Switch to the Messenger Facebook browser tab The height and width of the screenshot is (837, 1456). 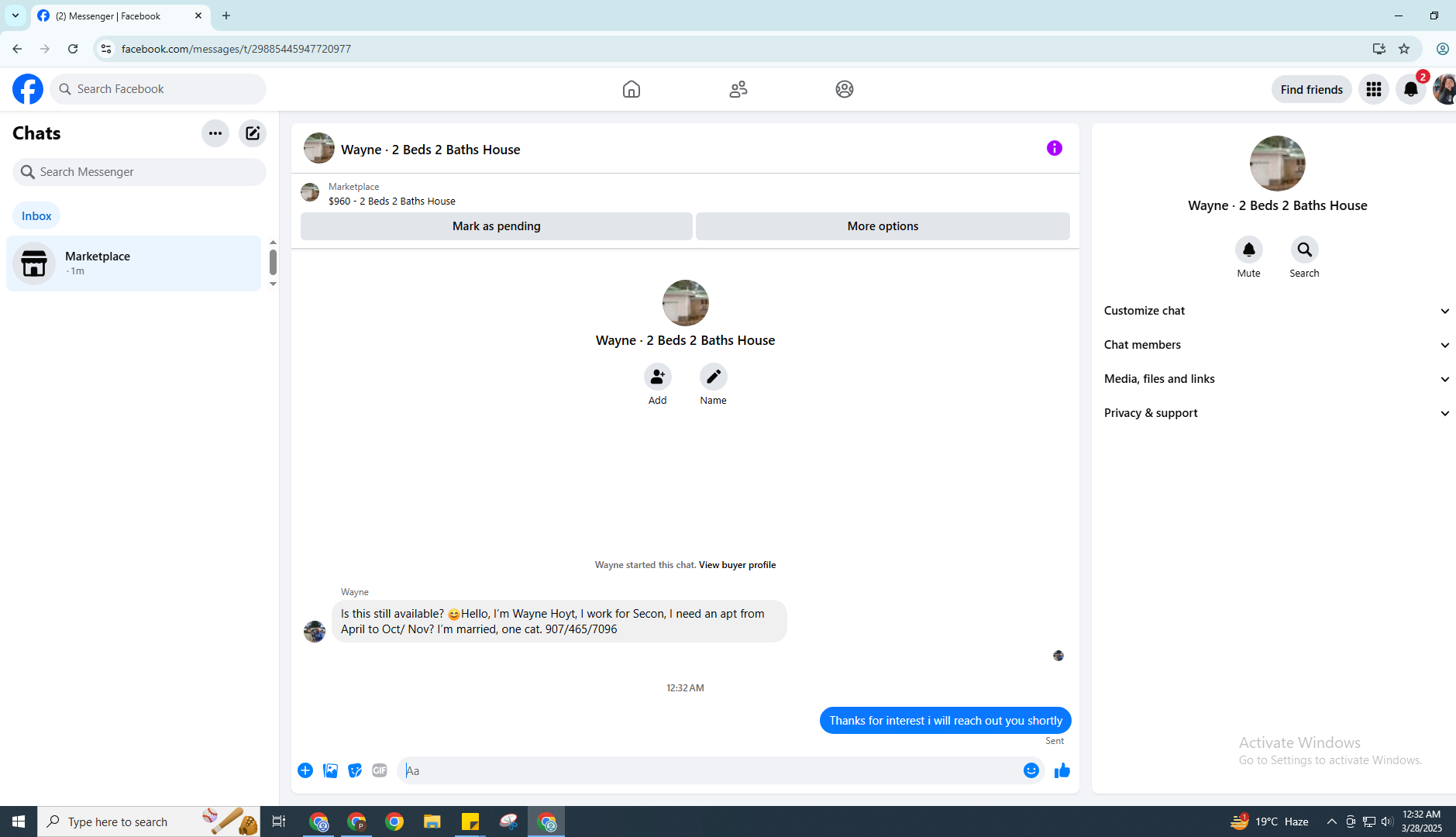pos(121,16)
